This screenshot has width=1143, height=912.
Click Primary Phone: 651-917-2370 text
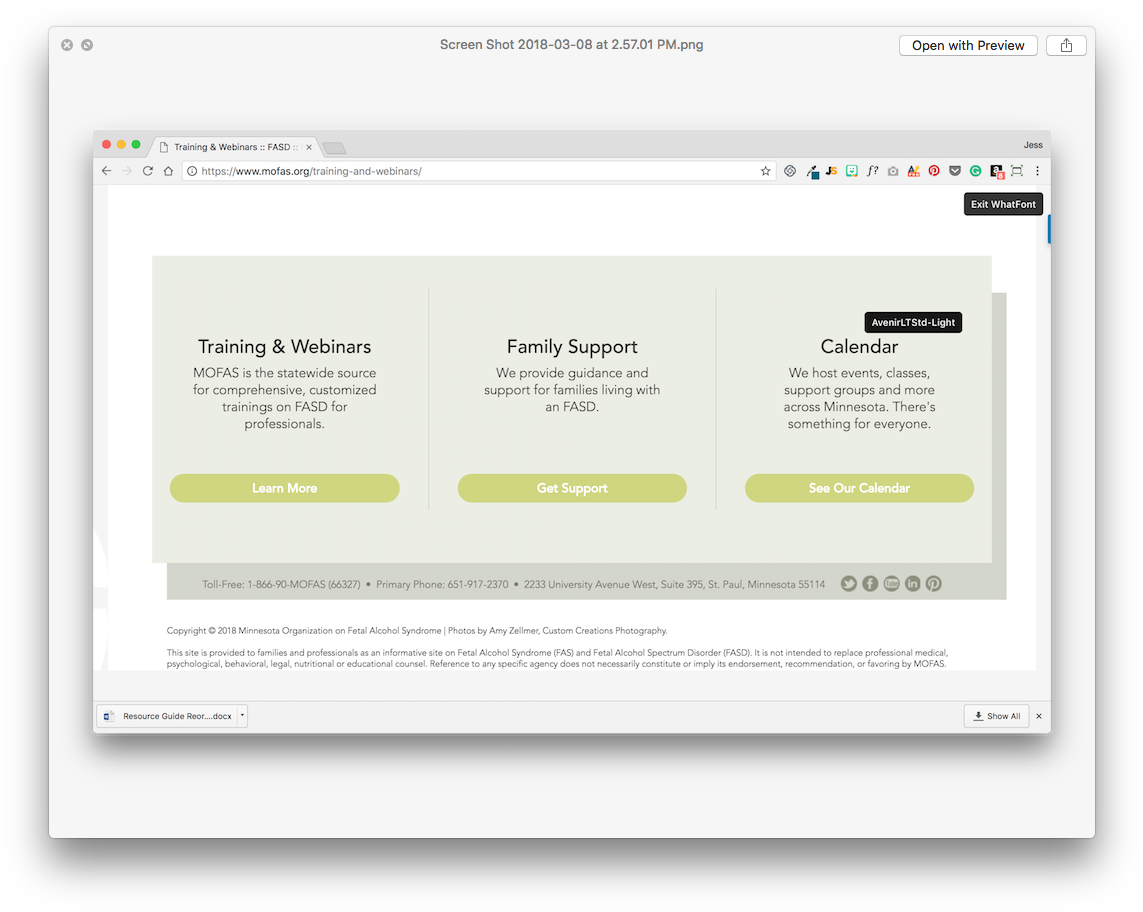[442, 584]
